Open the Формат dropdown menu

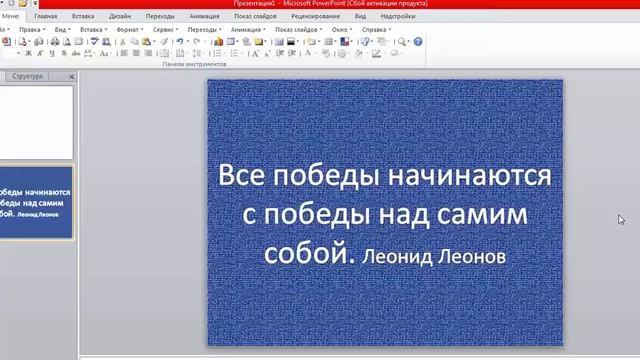130,30
